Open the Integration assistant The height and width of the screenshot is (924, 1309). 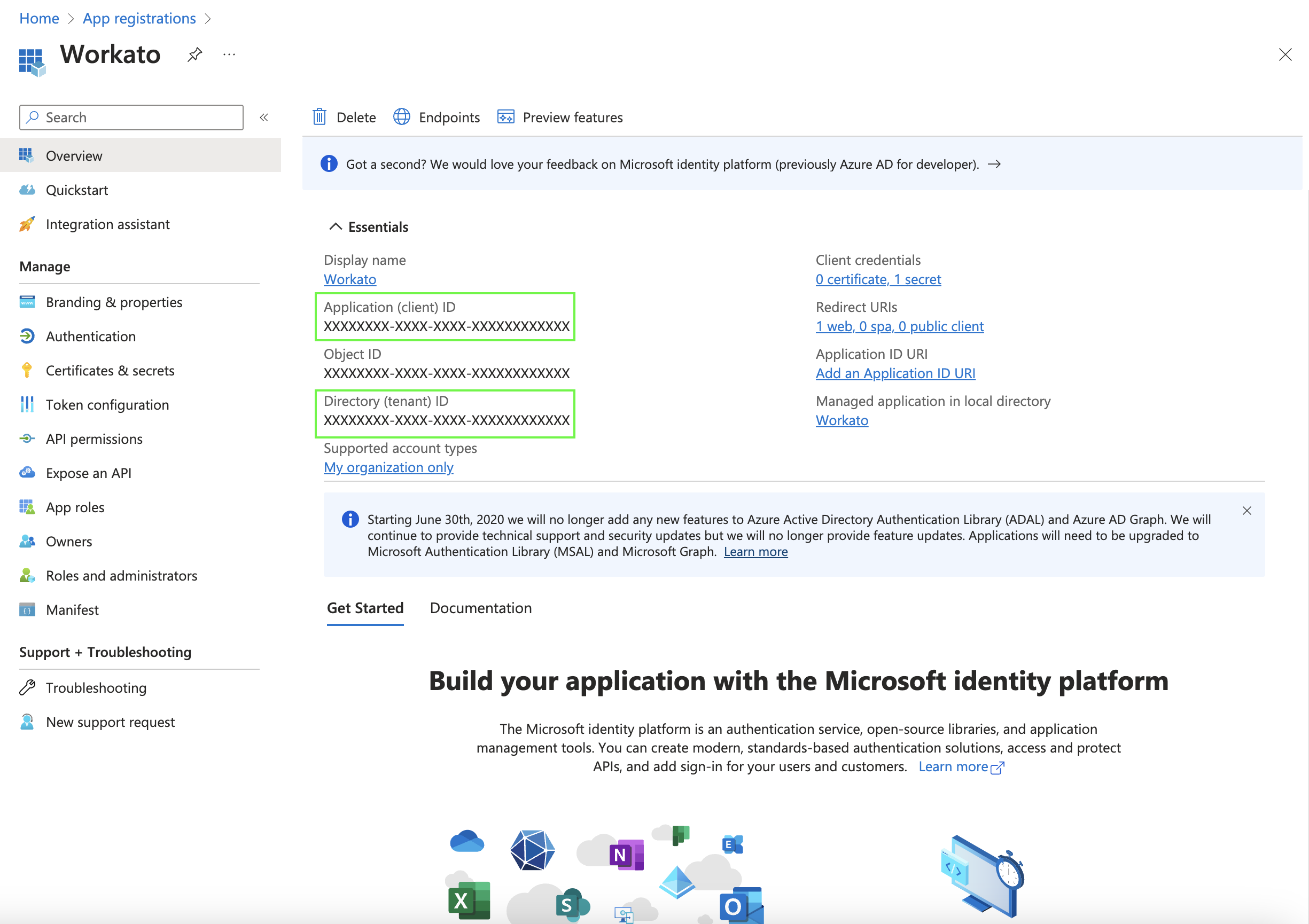(x=107, y=224)
